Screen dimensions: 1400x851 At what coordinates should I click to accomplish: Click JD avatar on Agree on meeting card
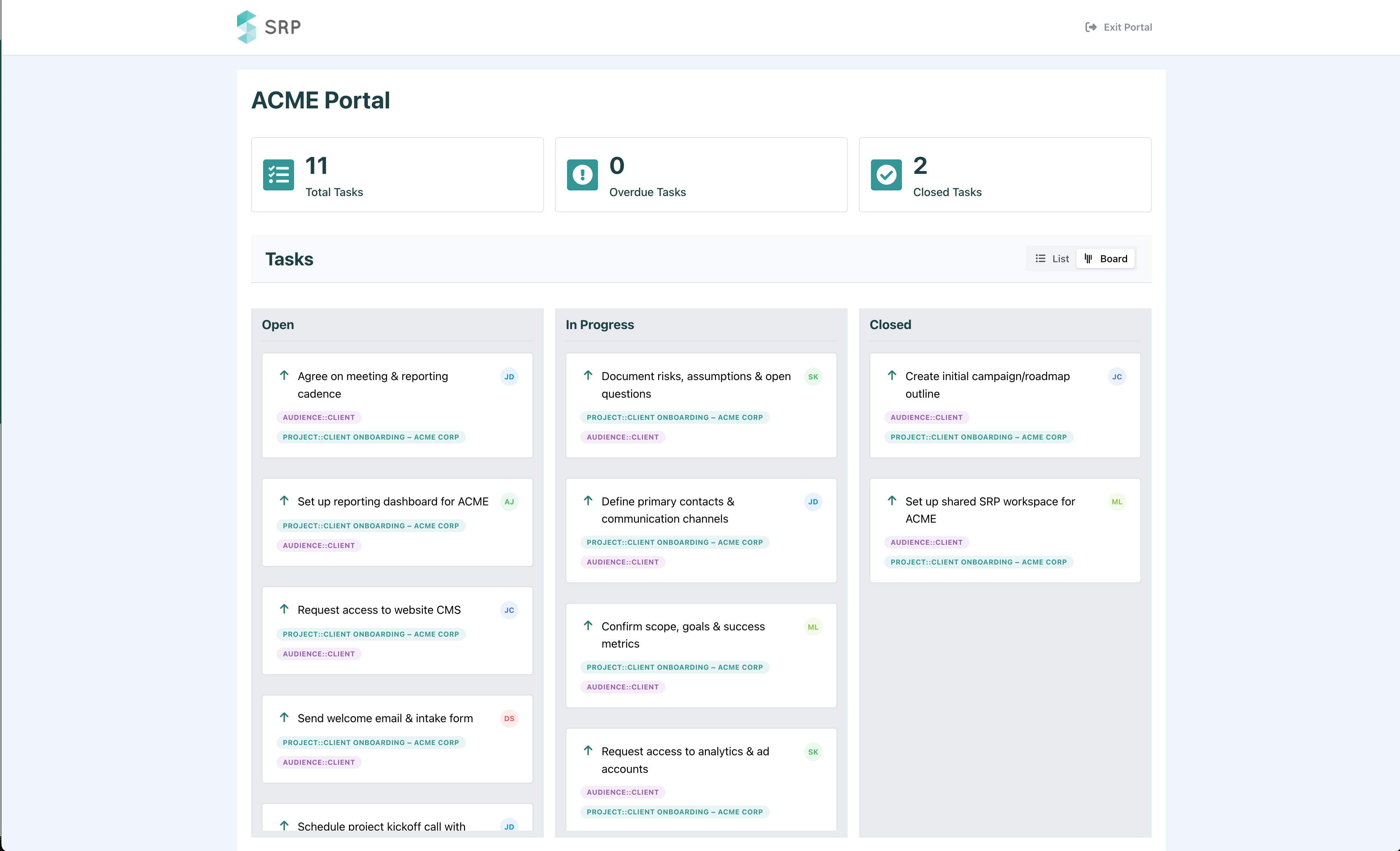coord(509,377)
